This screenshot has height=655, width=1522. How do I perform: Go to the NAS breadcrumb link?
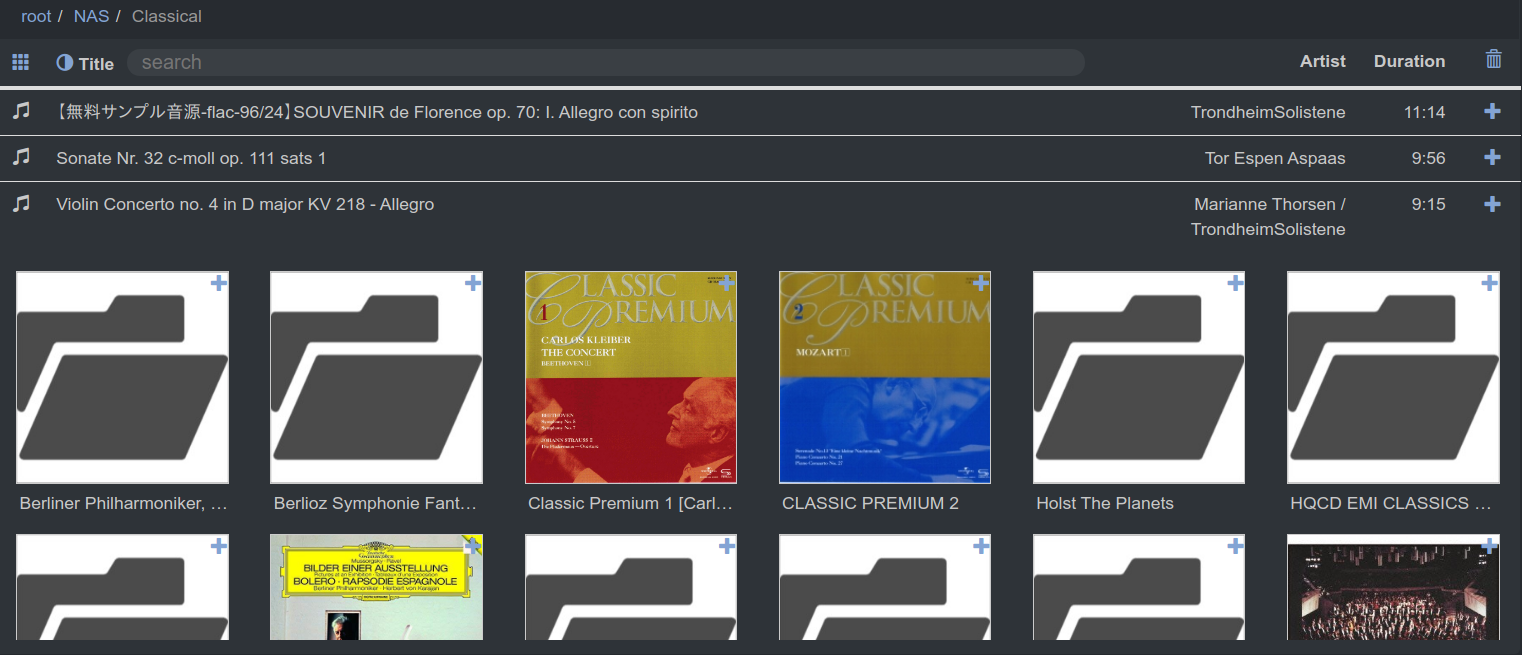(91, 16)
